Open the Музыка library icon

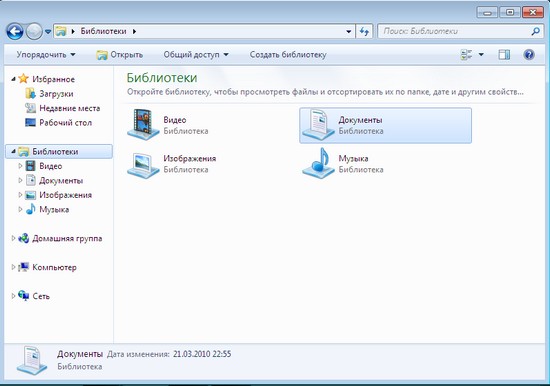(318, 163)
